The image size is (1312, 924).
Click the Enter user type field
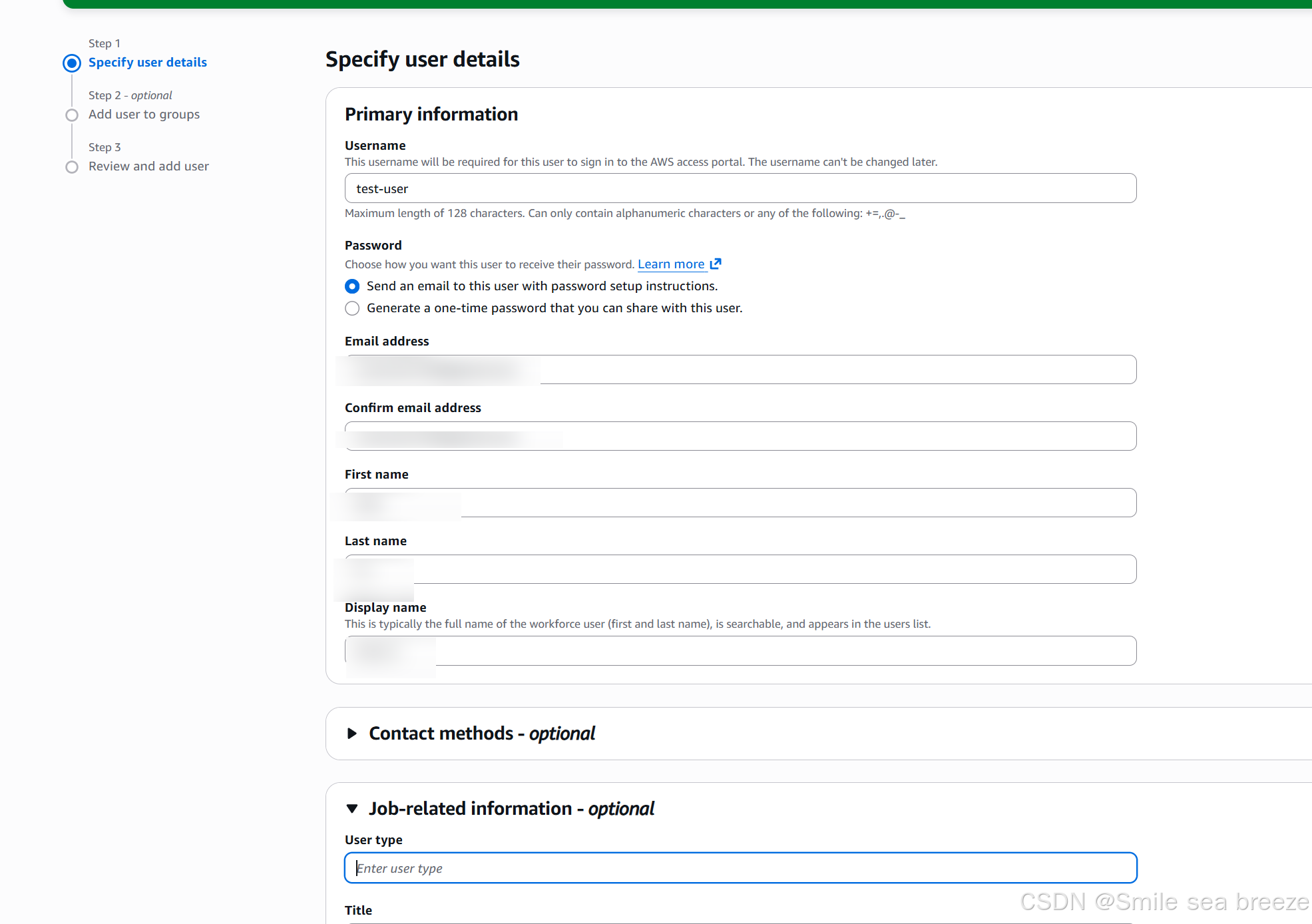point(740,868)
